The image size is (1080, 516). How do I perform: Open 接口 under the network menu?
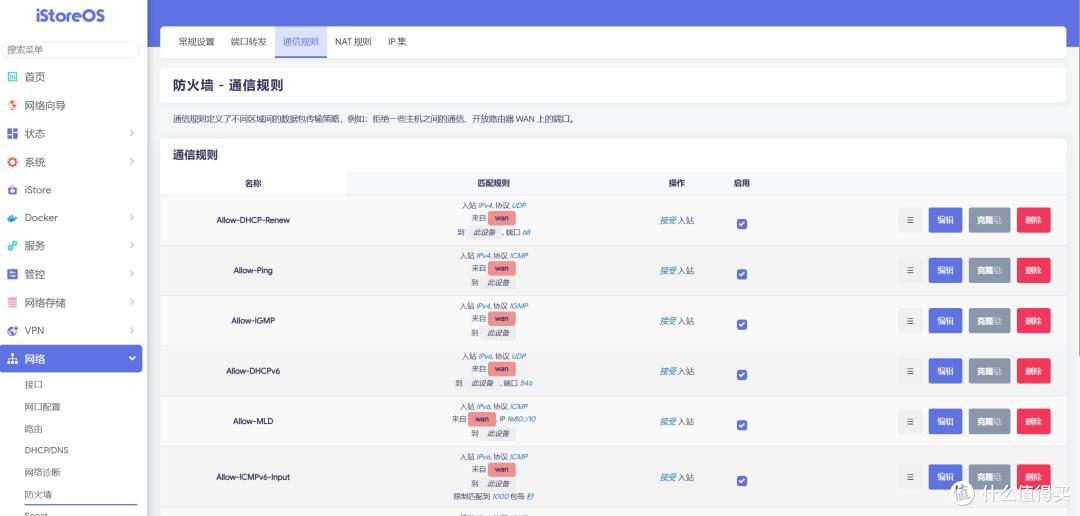(x=34, y=384)
